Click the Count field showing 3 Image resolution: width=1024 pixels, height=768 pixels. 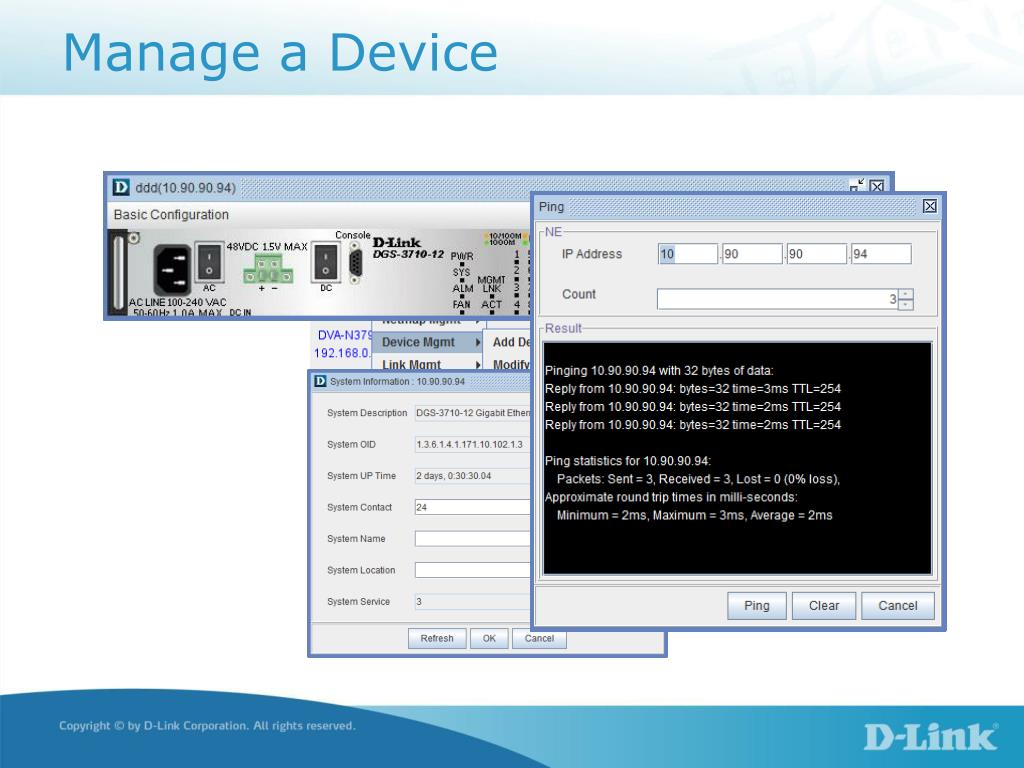[x=778, y=299]
